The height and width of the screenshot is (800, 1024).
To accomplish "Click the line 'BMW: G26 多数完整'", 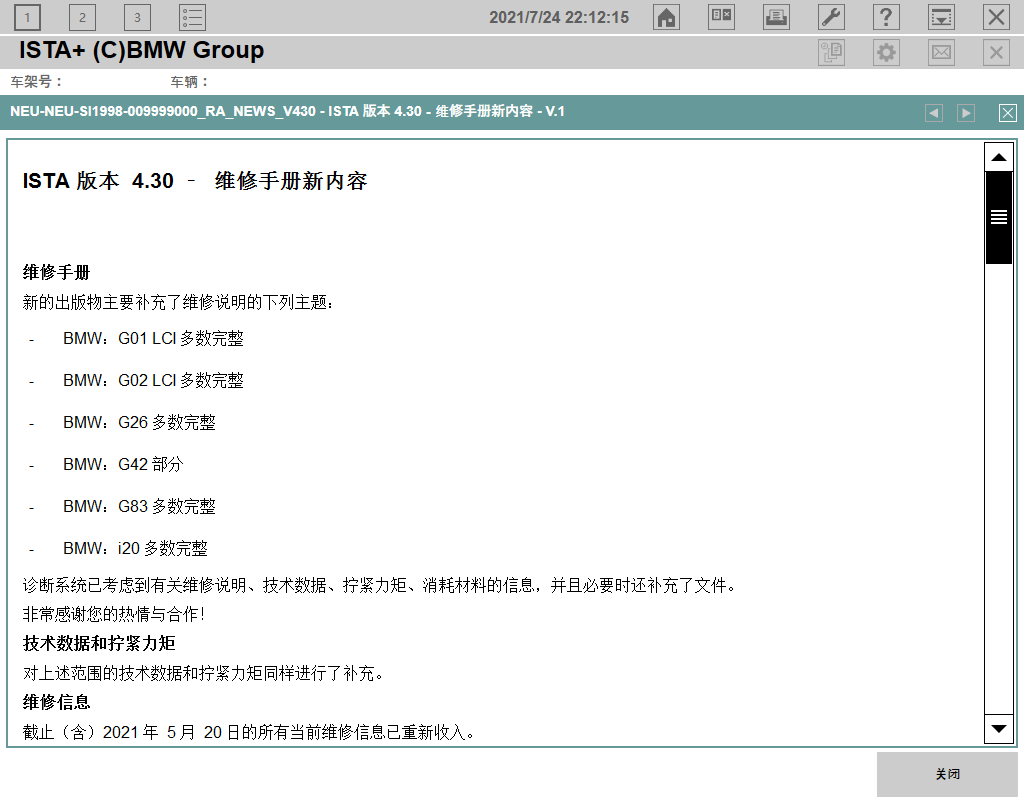I will click(x=139, y=423).
